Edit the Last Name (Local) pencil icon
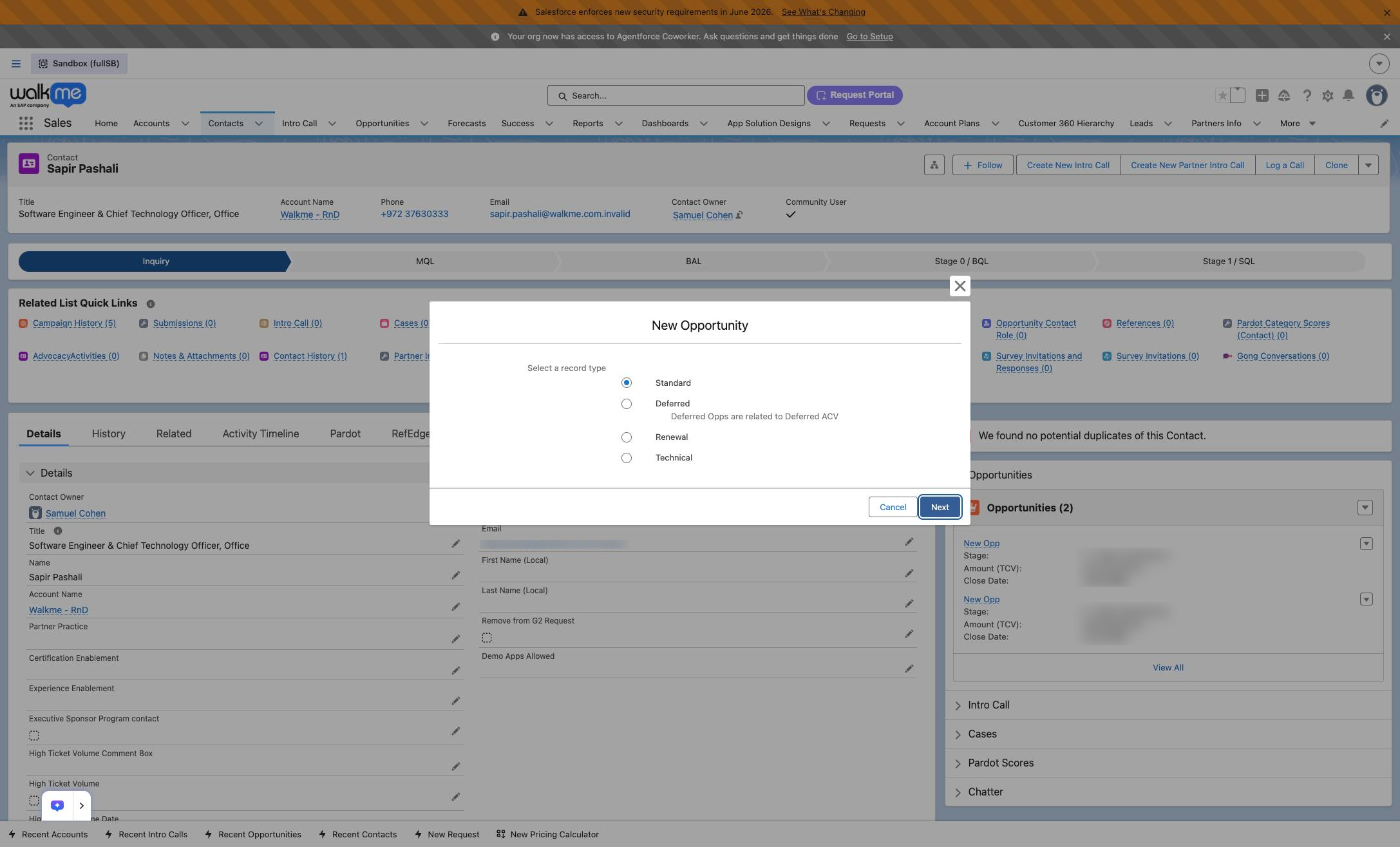 click(x=909, y=604)
